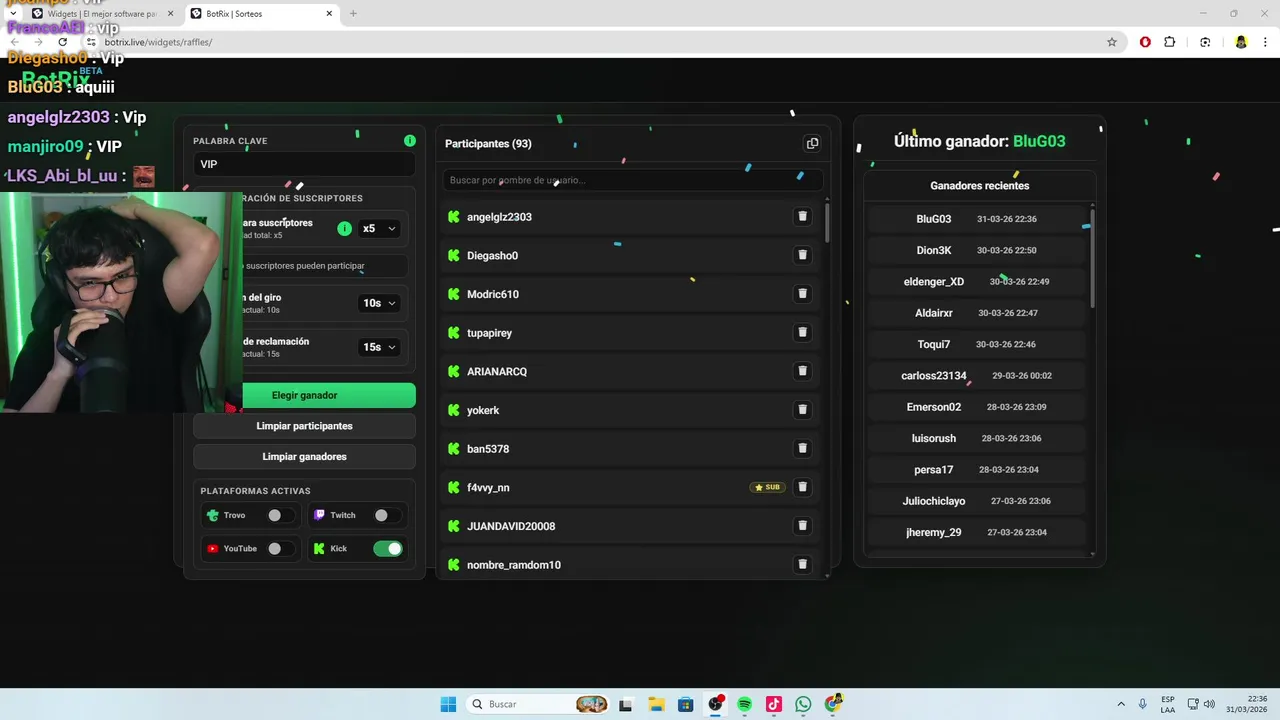Click the taskbar microphone icon
1280x720 pixels.
(x=1143, y=704)
